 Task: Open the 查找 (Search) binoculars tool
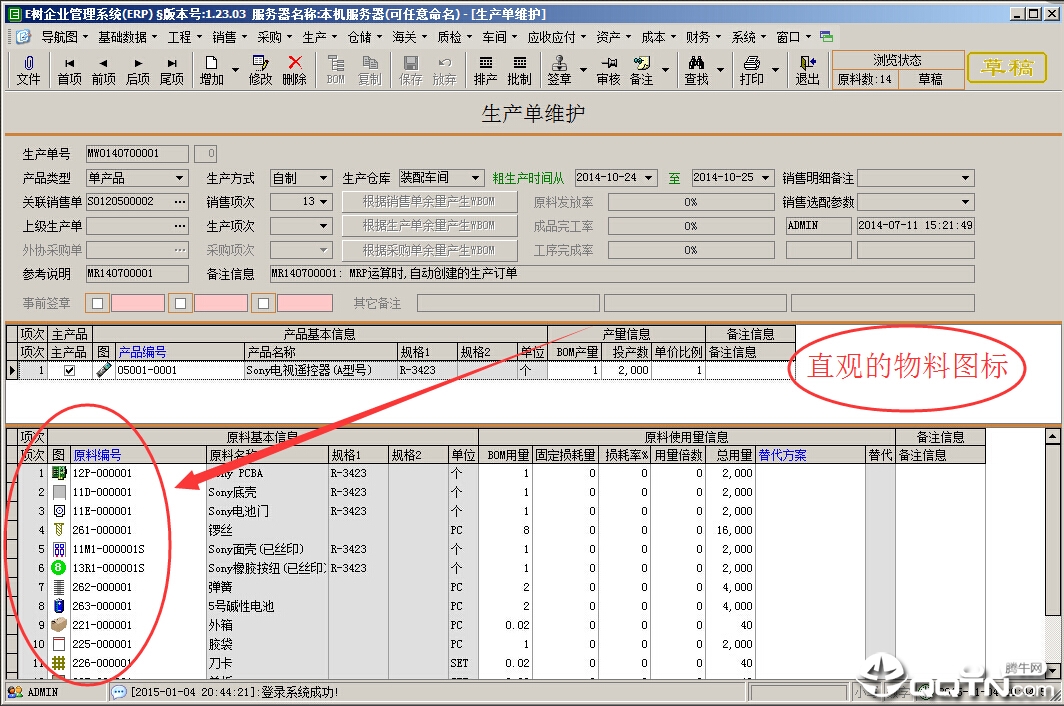696,70
